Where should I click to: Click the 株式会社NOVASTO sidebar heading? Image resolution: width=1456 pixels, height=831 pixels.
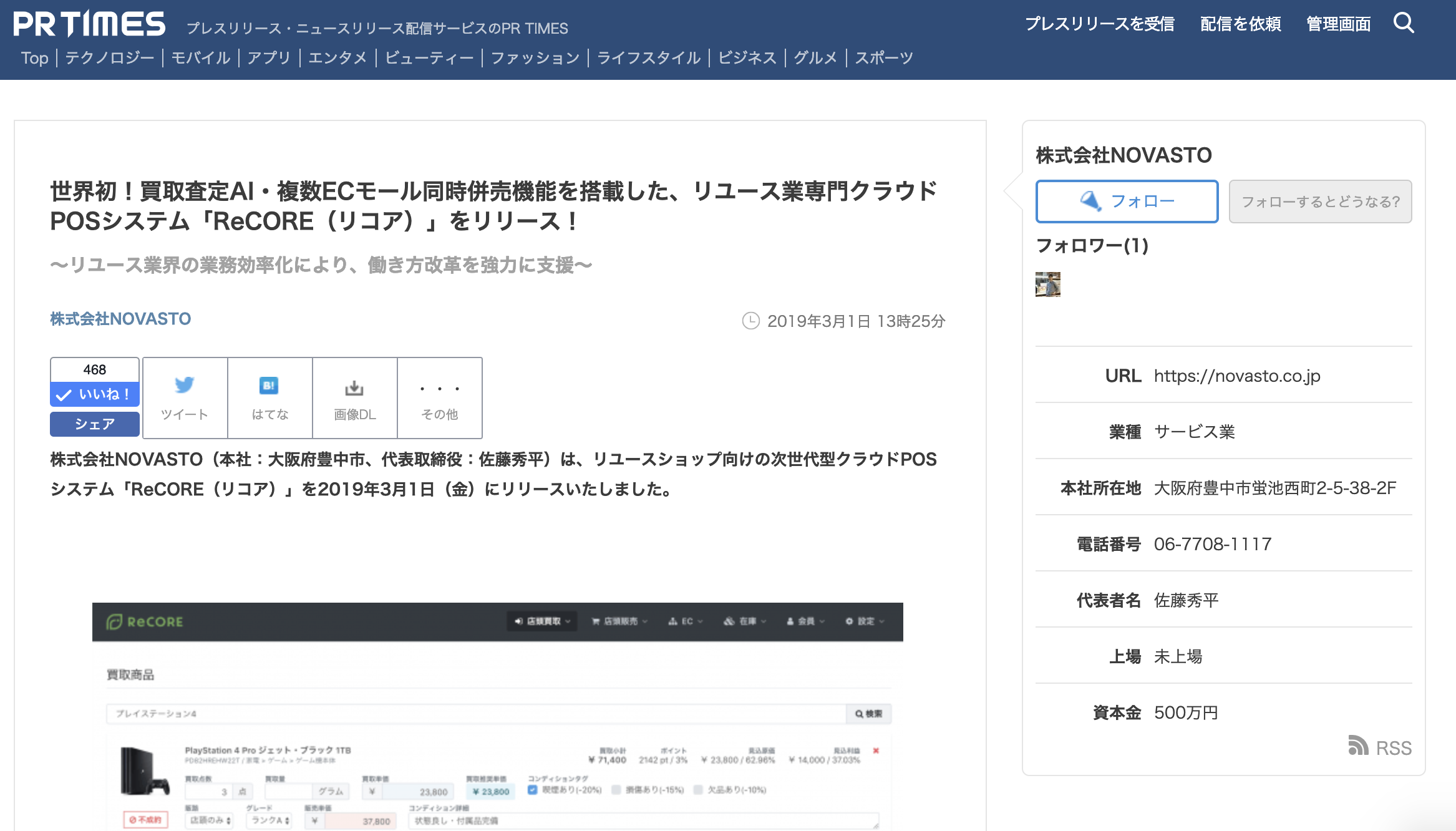[1124, 155]
